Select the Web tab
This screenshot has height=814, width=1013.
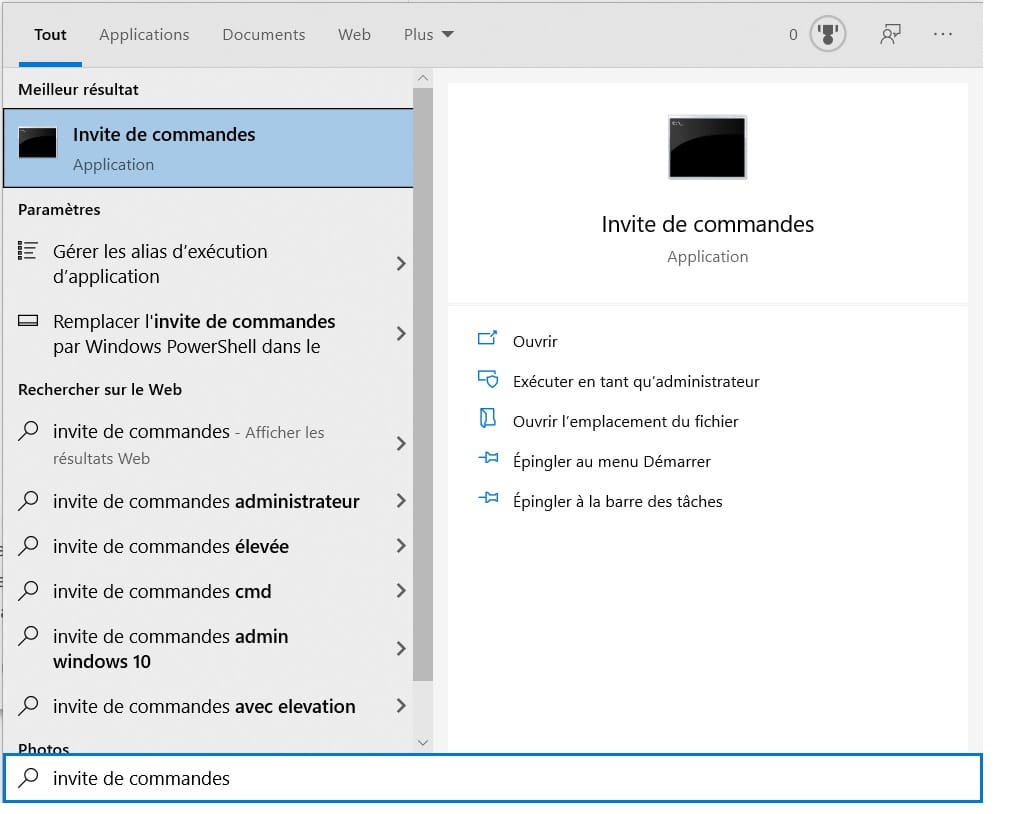(x=354, y=35)
